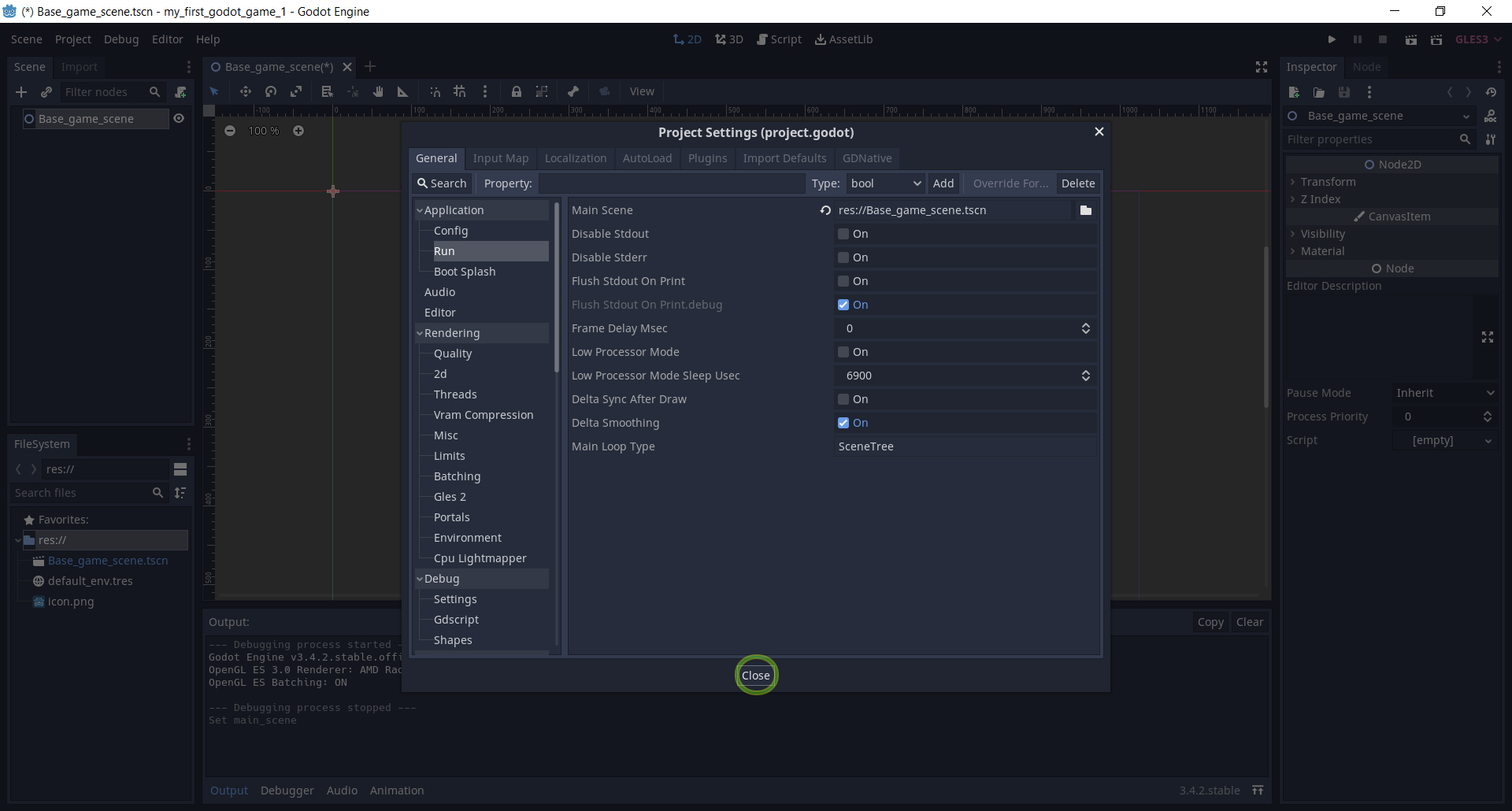This screenshot has width=1512, height=811.
Task: Select the Rotate mode tool
Action: [271, 91]
